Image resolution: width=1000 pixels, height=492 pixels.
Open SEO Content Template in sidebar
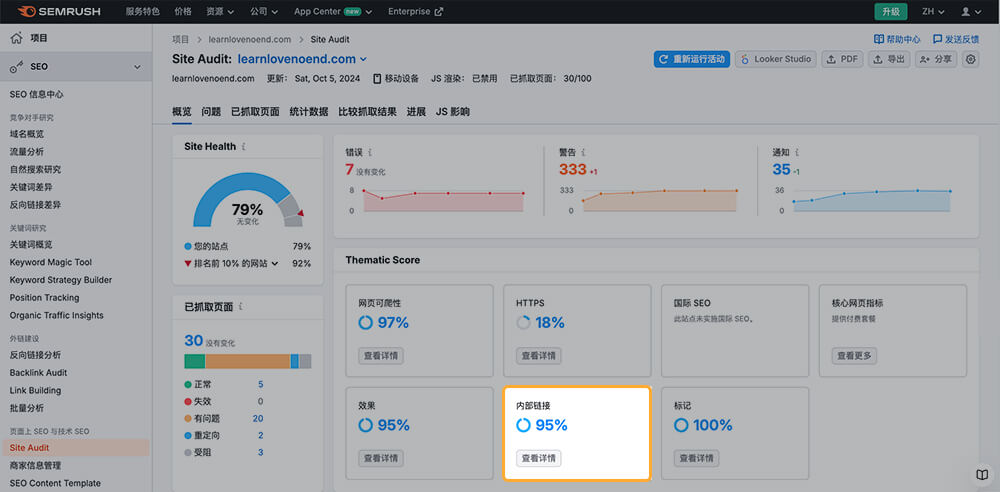(55, 484)
